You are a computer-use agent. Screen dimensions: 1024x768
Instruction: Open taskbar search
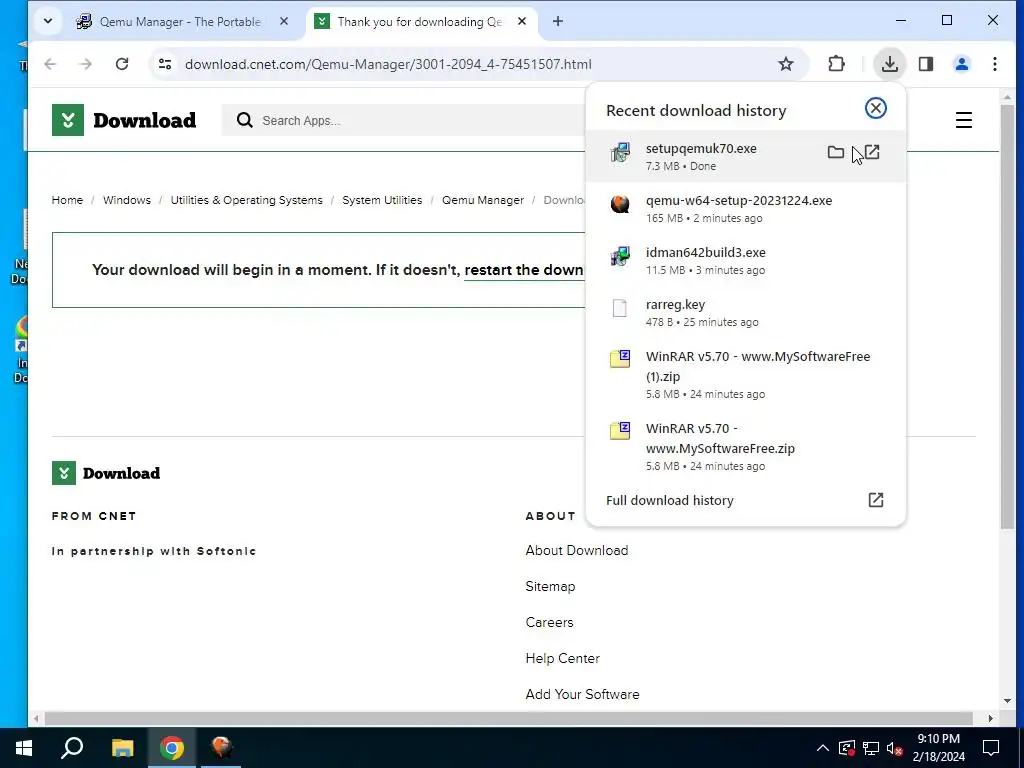pos(72,748)
